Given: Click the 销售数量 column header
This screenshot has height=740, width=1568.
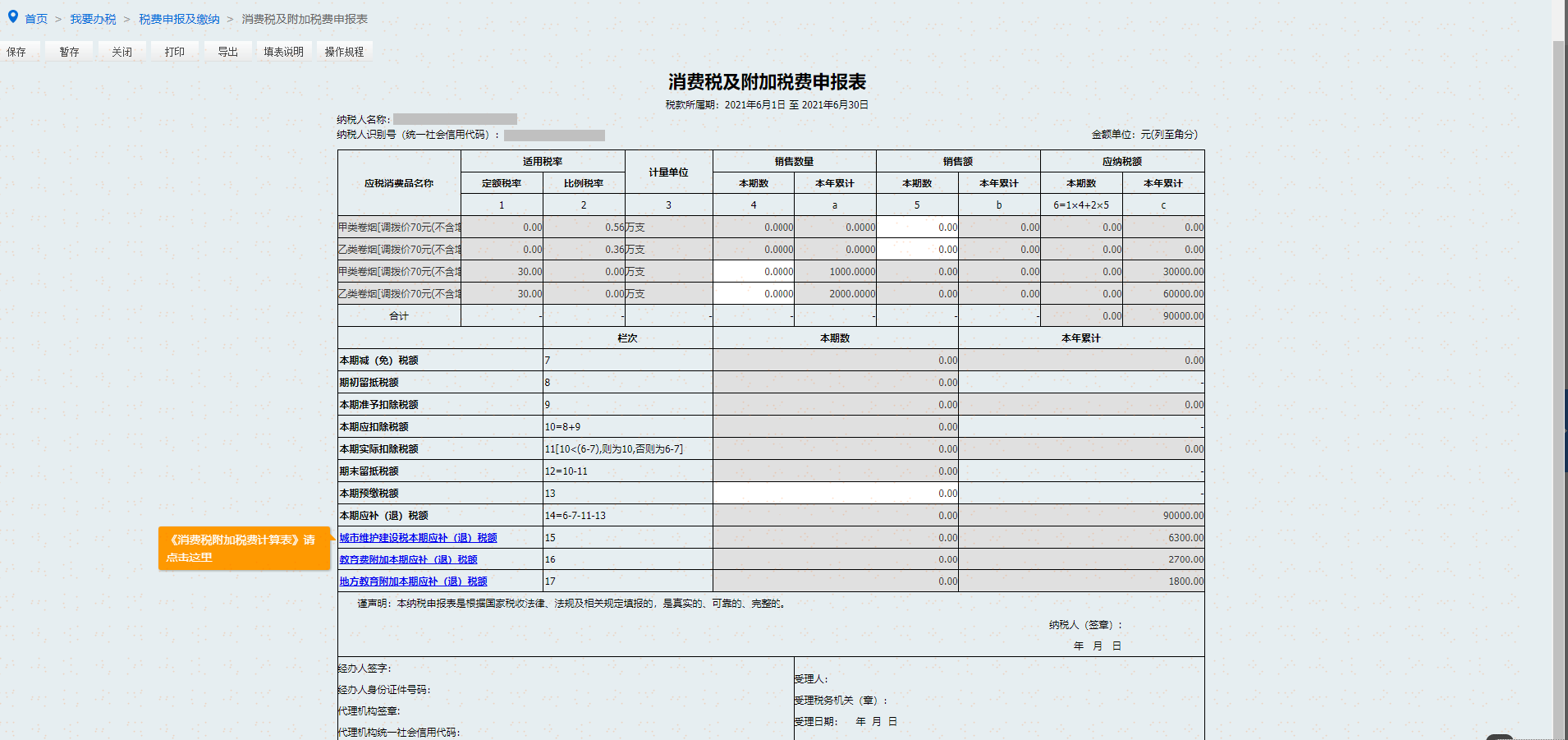Looking at the screenshot, I should pyautogui.click(x=795, y=162).
